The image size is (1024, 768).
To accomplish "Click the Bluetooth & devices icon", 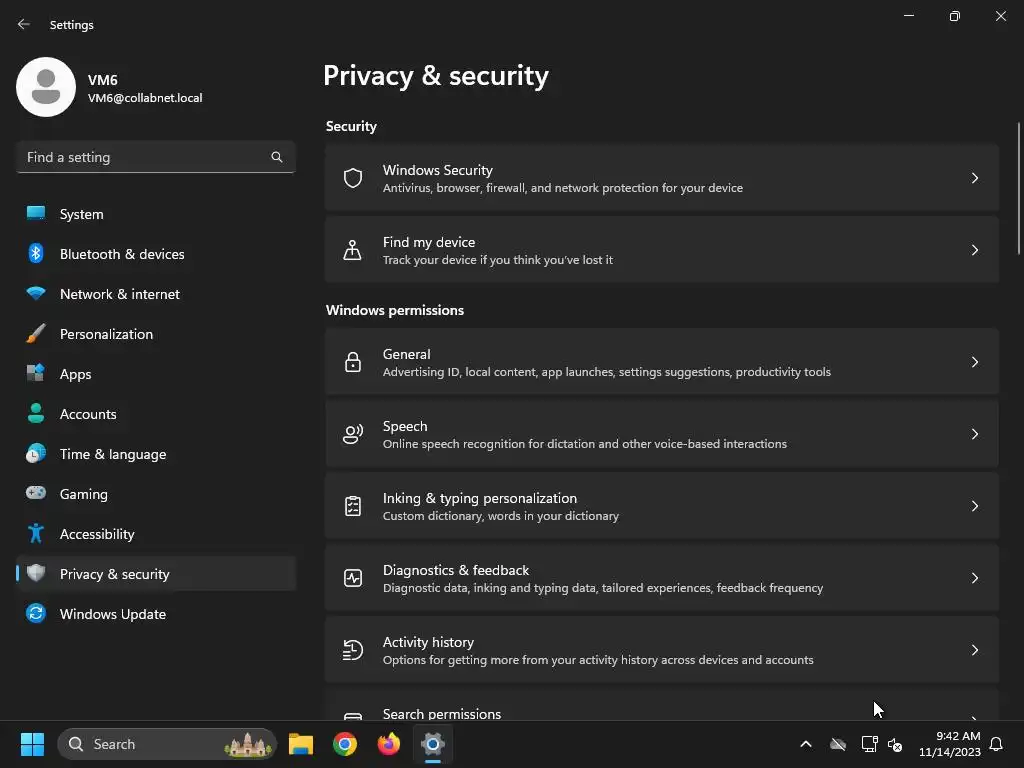I will tap(36, 254).
